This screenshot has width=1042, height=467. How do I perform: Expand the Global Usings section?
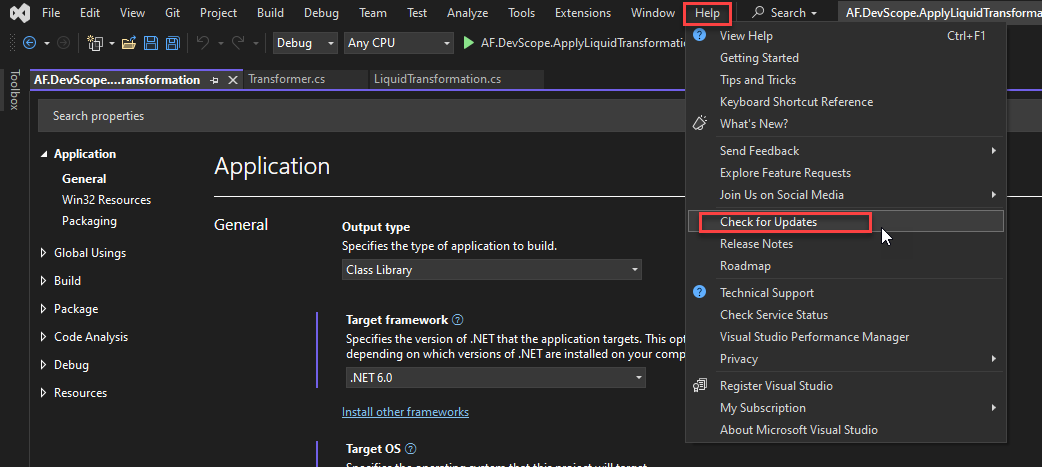[44, 252]
